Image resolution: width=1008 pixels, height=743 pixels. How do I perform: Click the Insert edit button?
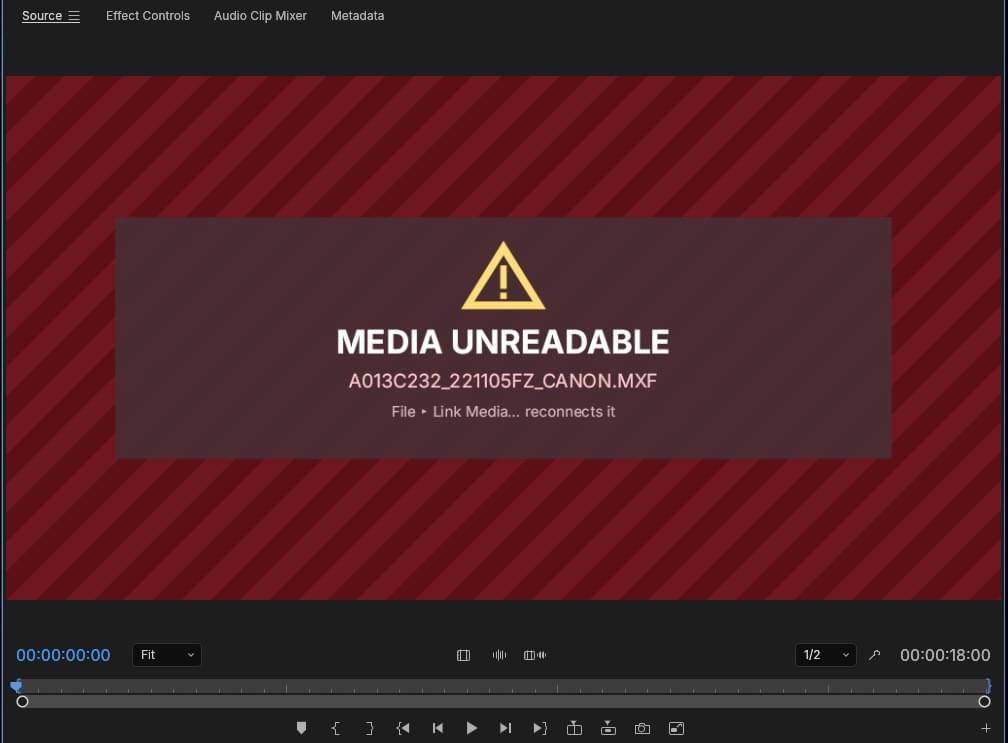574,728
